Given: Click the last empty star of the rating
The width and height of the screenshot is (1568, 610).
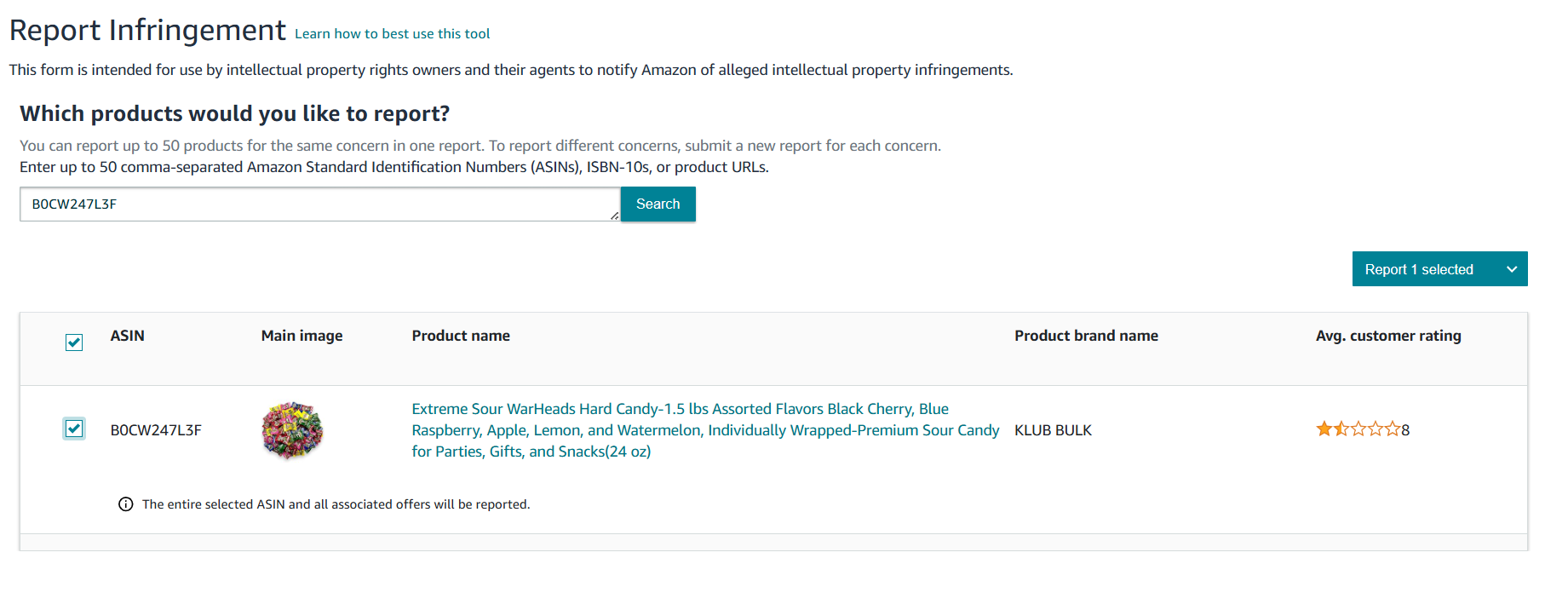Looking at the screenshot, I should [1393, 429].
